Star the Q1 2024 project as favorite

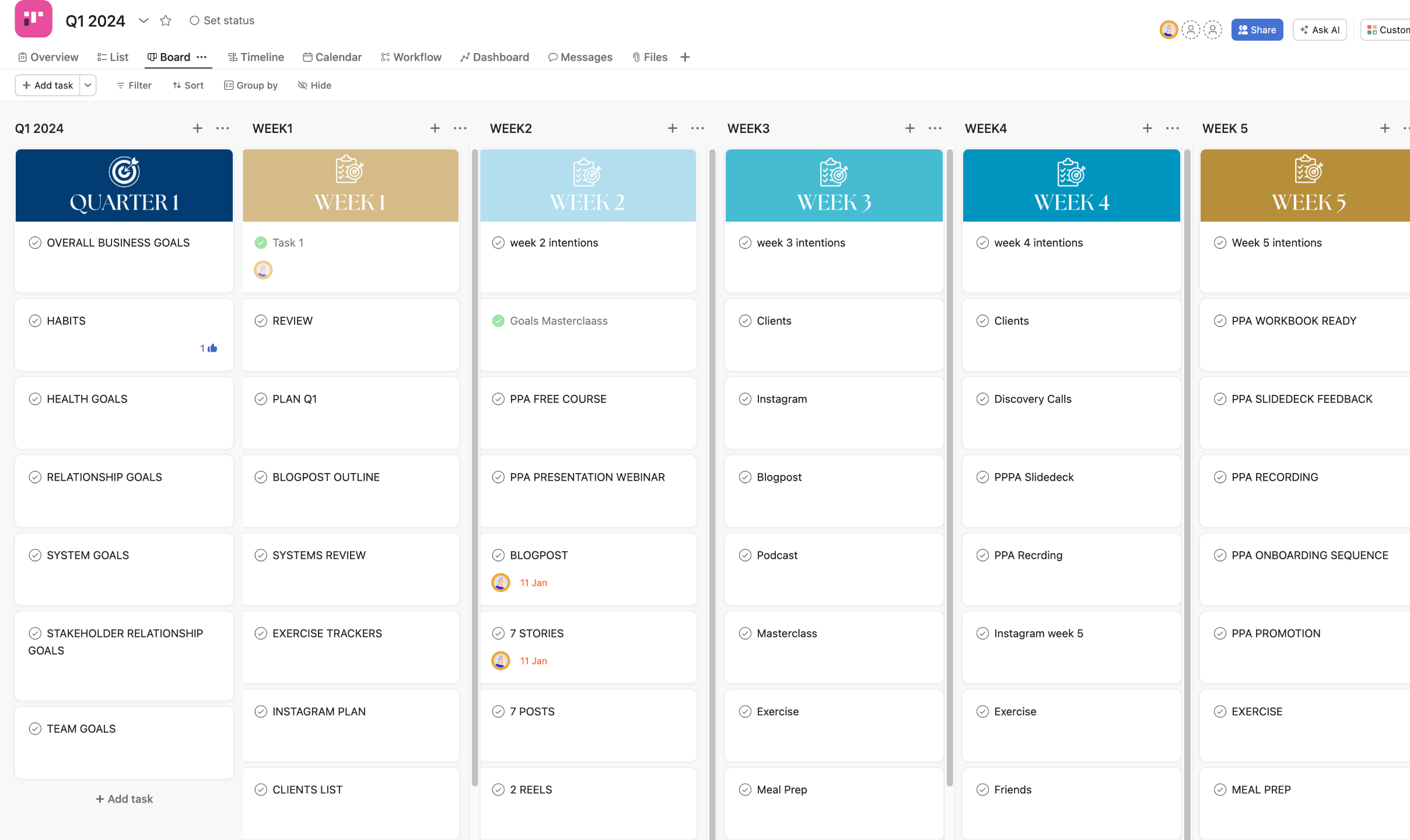[166, 20]
